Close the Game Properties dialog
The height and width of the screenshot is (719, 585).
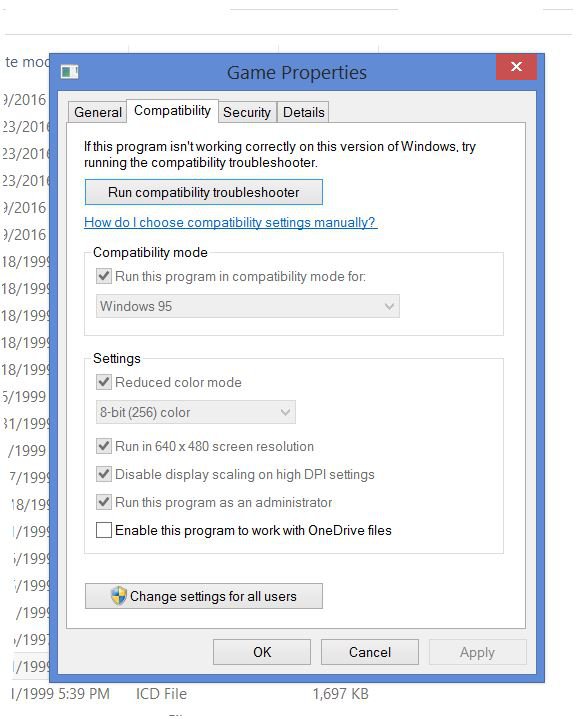point(517,67)
